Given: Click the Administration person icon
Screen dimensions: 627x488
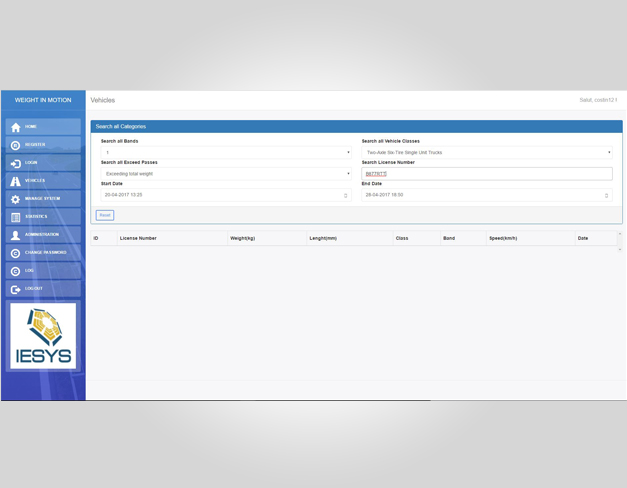Looking at the screenshot, I should [15, 235].
